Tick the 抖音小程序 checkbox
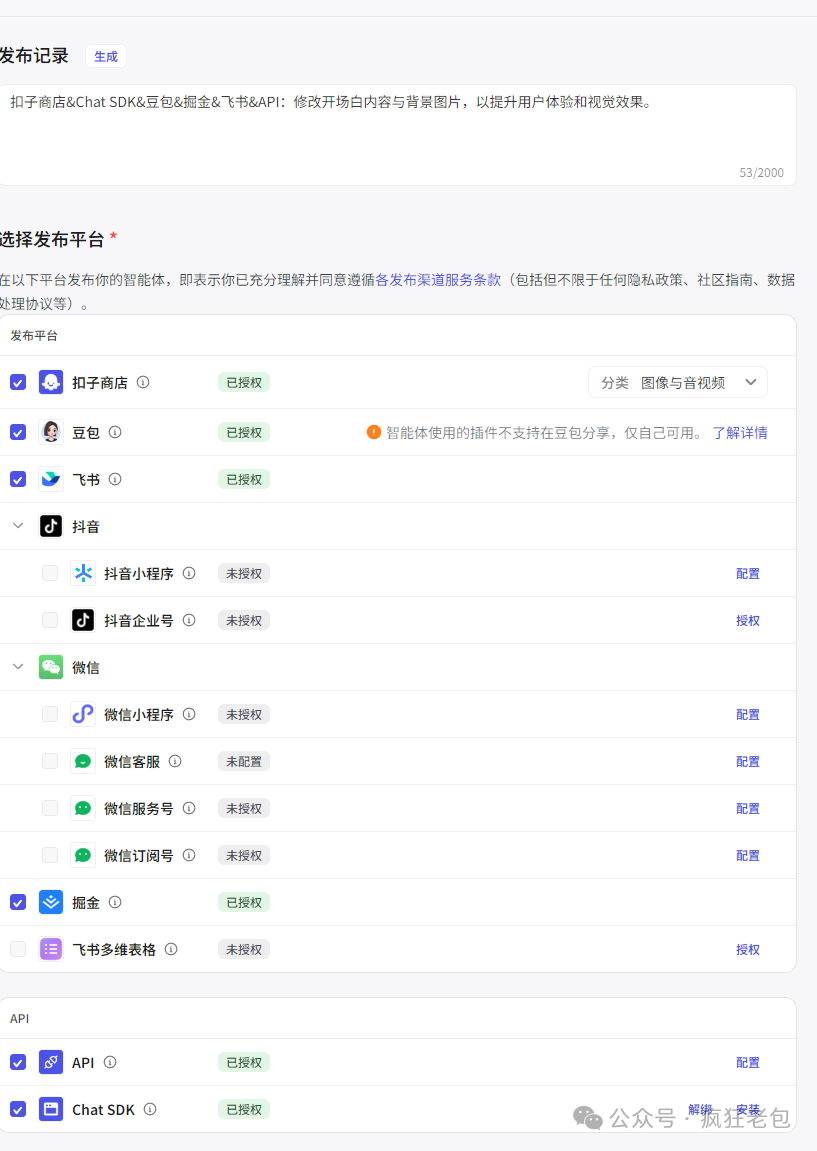817x1151 pixels. (x=50, y=573)
